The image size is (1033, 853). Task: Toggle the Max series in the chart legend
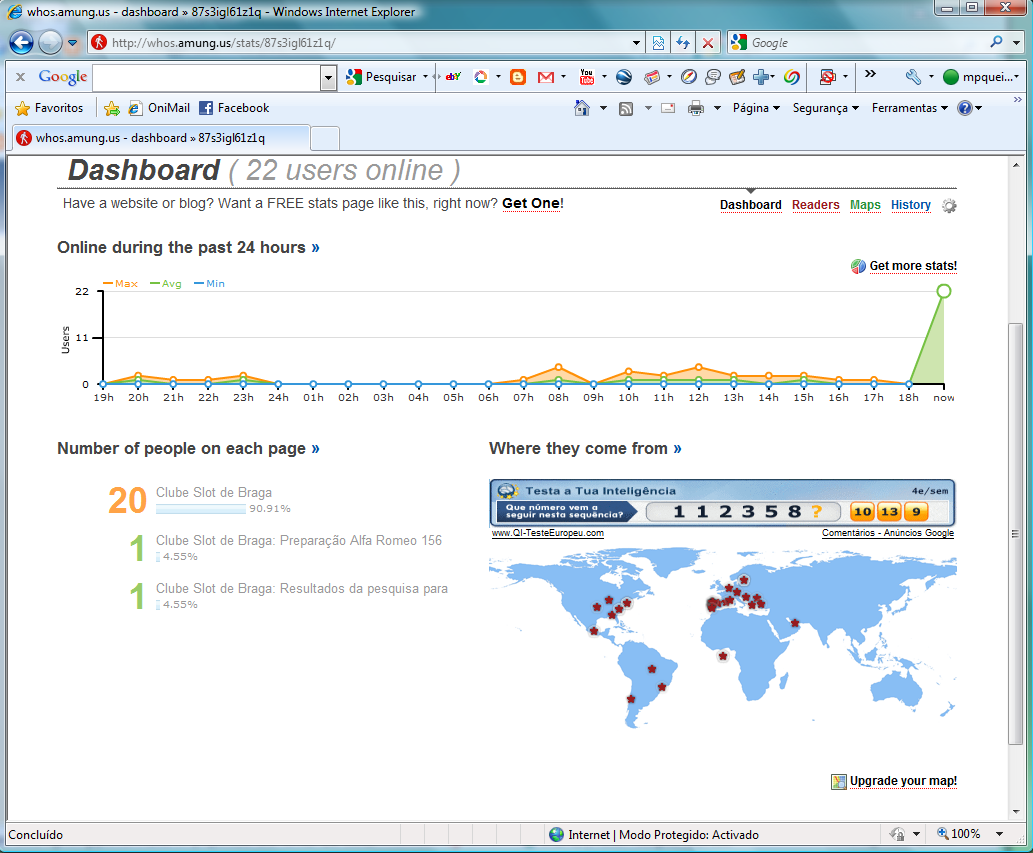click(122, 283)
